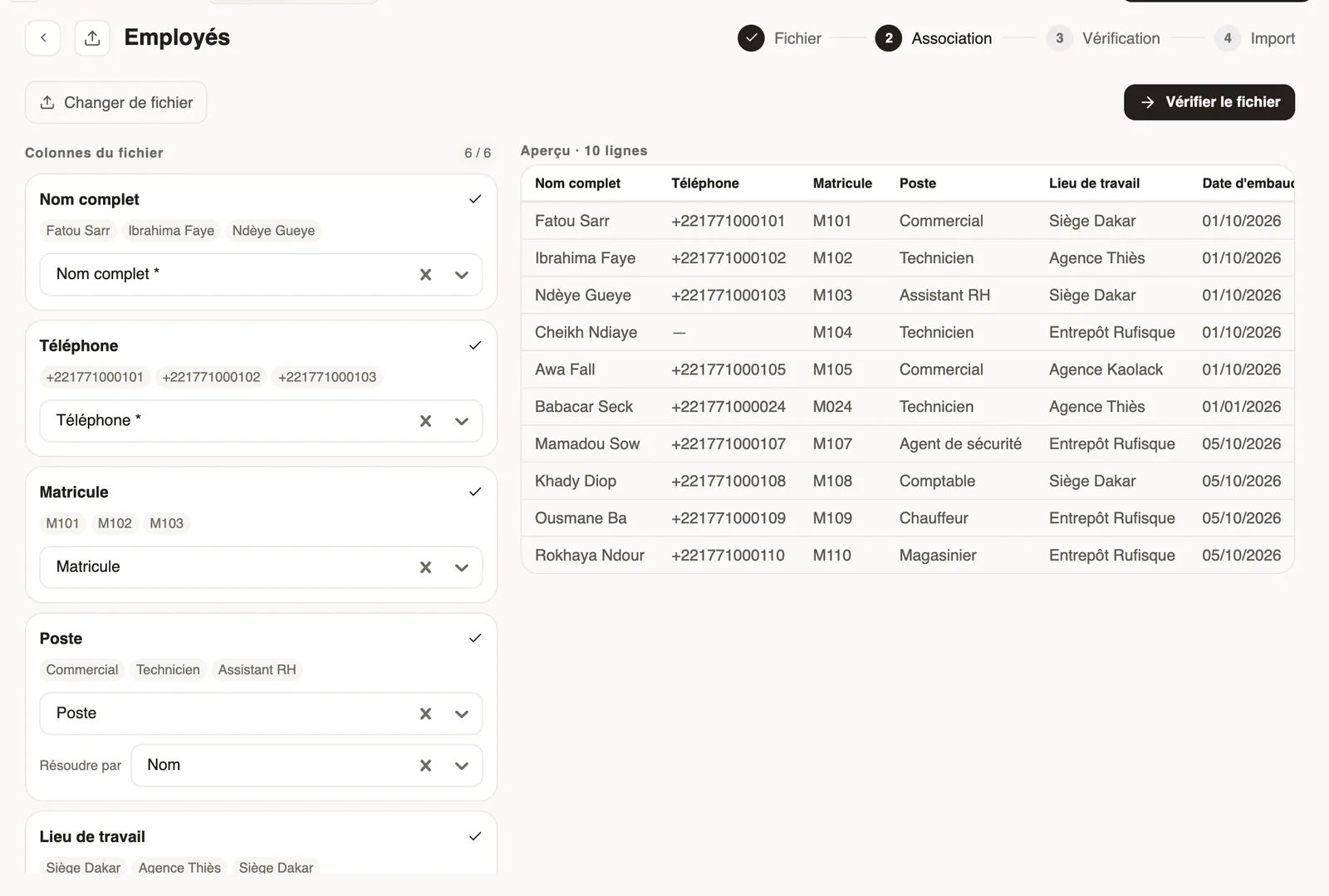Select the Cheikh Ndiaye preview row
The width and height of the screenshot is (1329, 896).
[x=907, y=332]
